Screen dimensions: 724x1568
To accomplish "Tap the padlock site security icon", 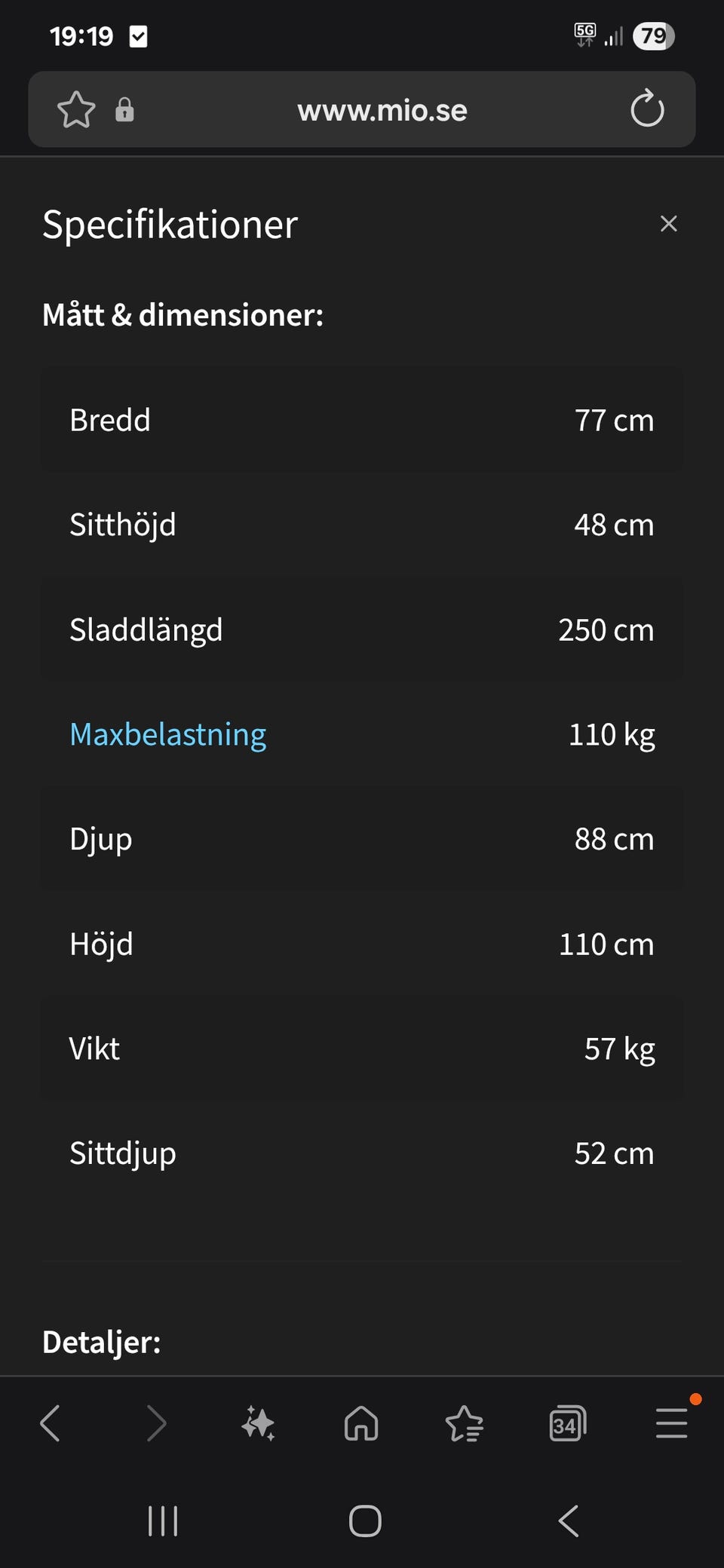I will (x=124, y=110).
